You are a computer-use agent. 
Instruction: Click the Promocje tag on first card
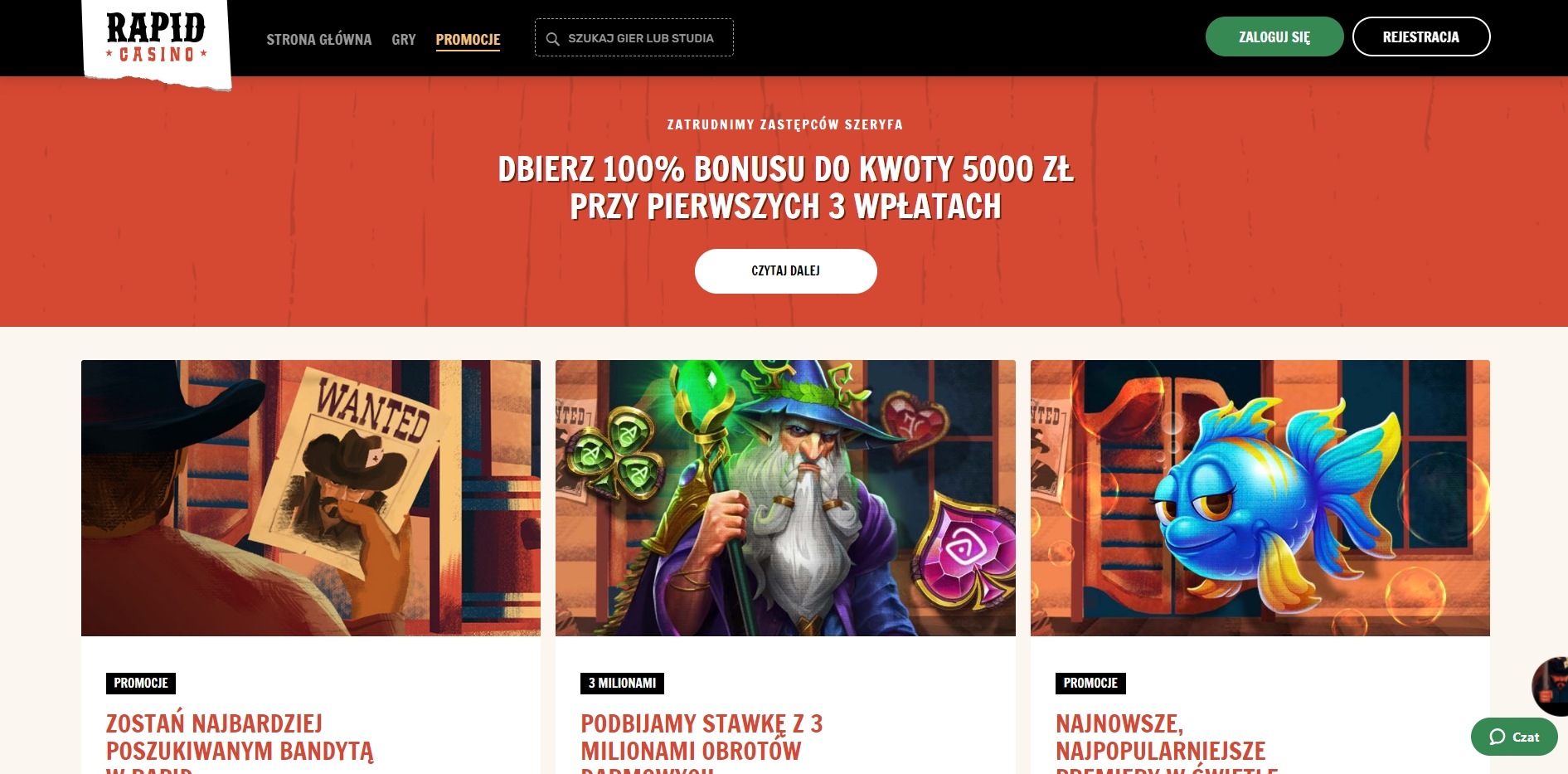[x=141, y=684]
